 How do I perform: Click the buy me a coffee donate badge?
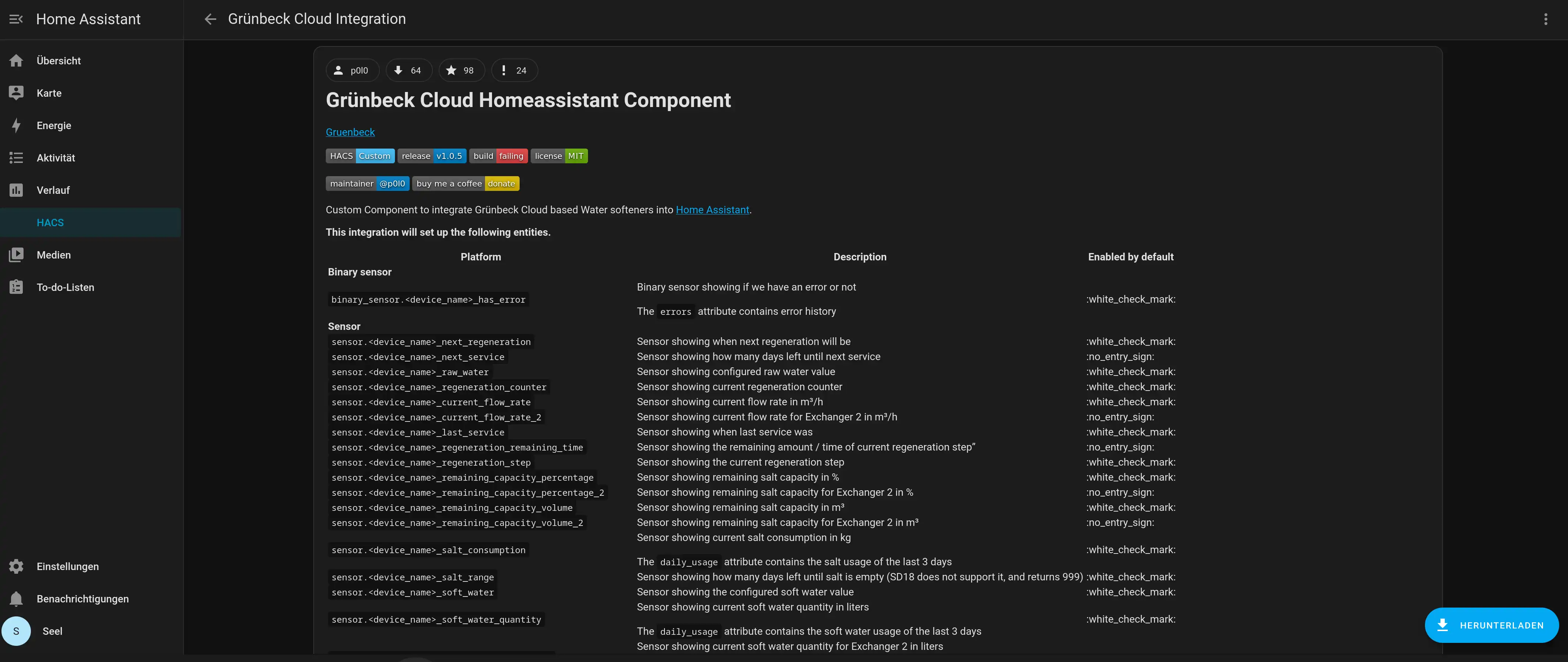pos(466,183)
